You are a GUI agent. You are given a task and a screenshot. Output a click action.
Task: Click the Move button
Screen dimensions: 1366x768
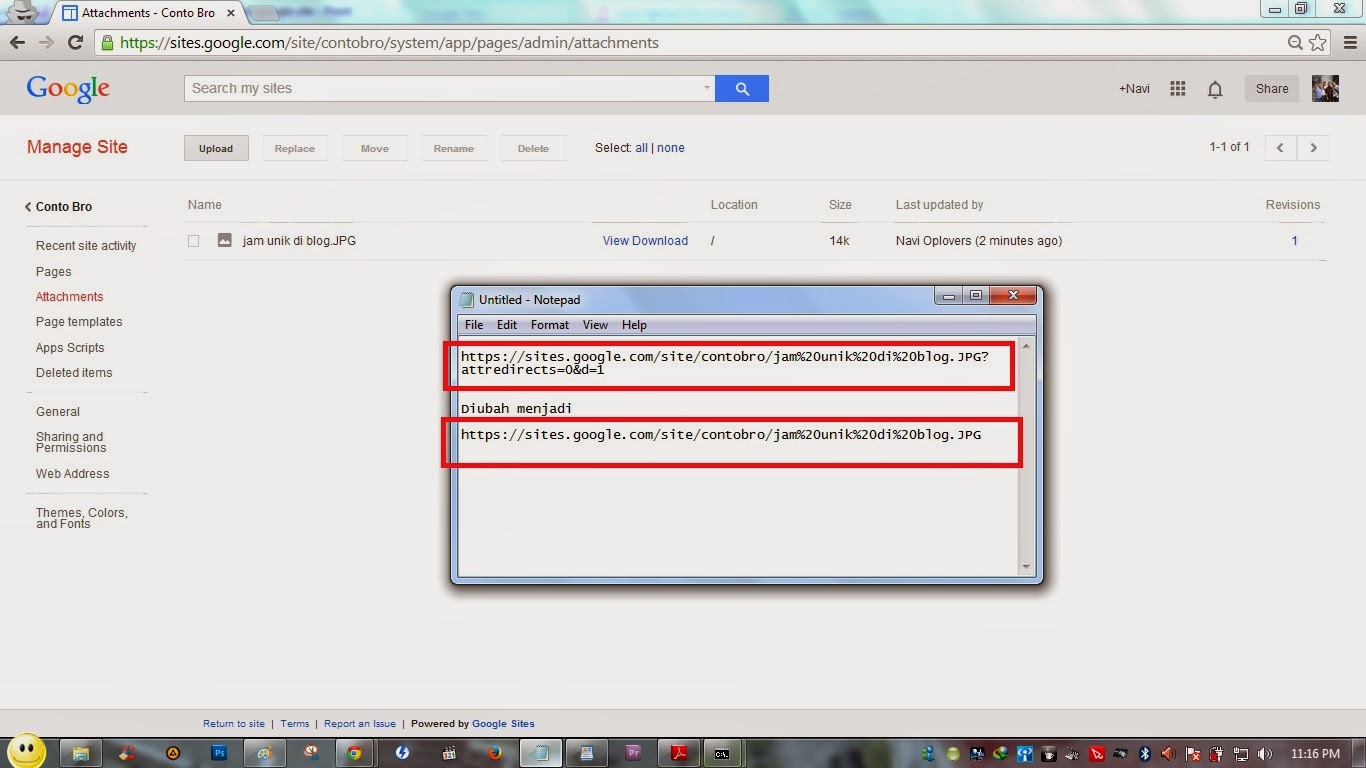point(375,148)
